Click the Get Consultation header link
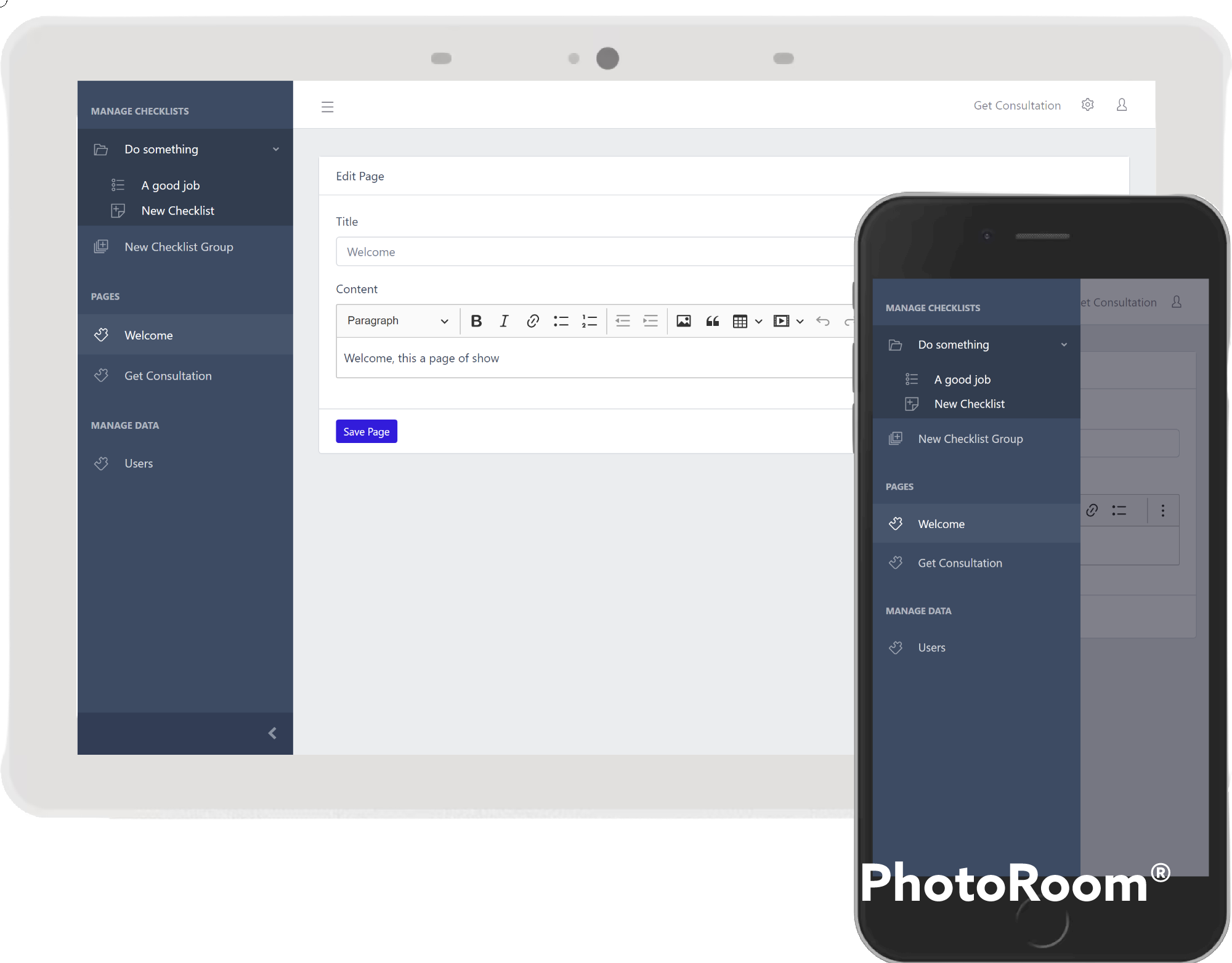The width and height of the screenshot is (1232, 963). click(x=1017, y=105)
